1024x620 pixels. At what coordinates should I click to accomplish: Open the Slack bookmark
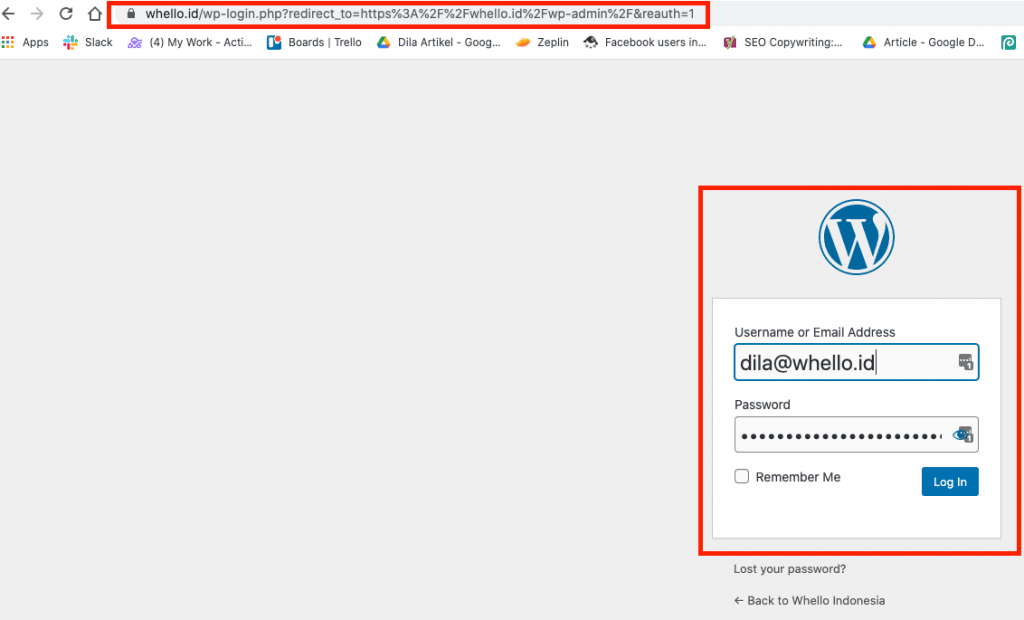pyautogui.click(x=88, y=42)
